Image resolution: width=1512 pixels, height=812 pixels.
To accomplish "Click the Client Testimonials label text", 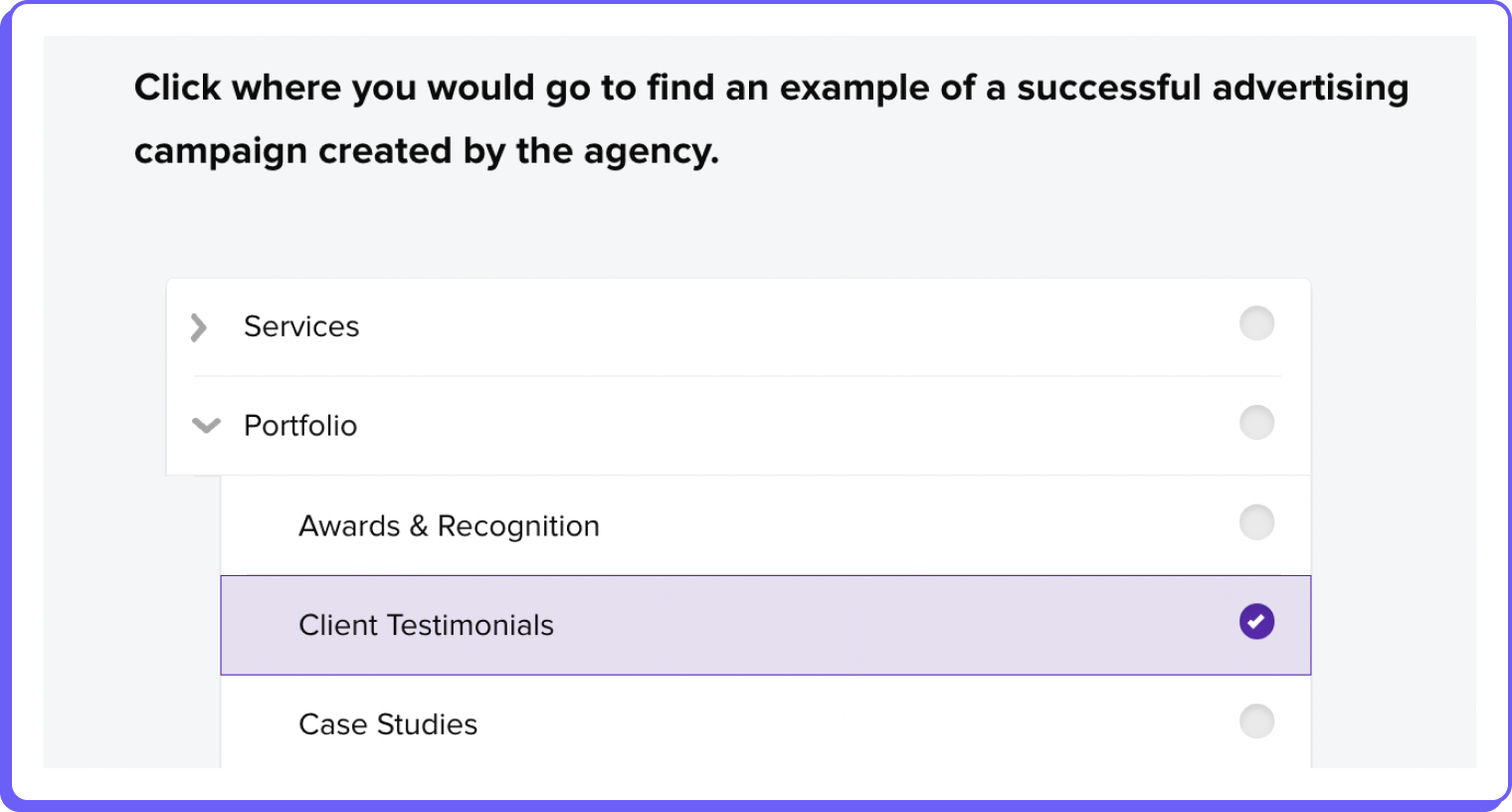I will [x=426, y=625].
